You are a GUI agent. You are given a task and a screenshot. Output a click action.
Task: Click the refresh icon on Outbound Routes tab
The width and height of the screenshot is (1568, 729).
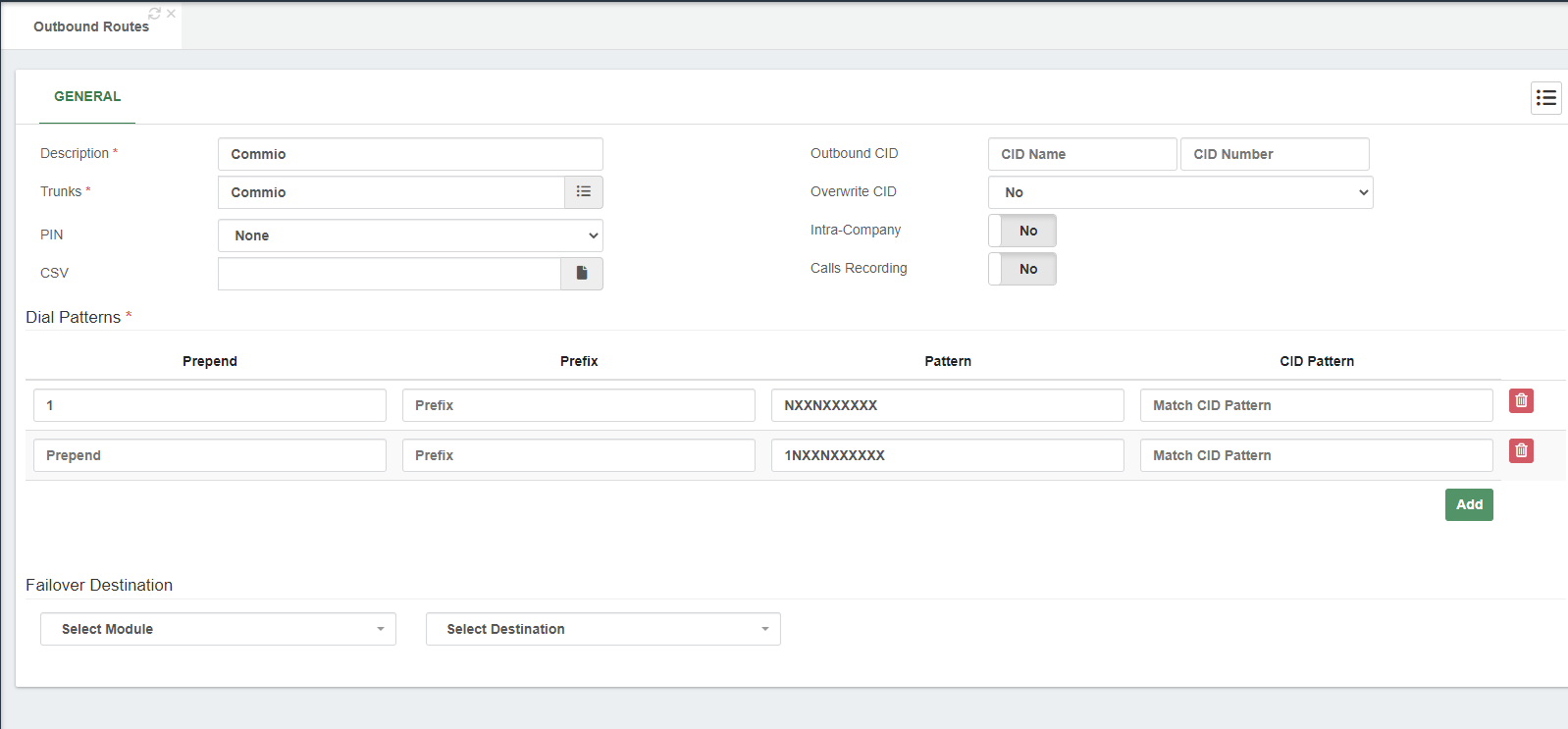154,14
